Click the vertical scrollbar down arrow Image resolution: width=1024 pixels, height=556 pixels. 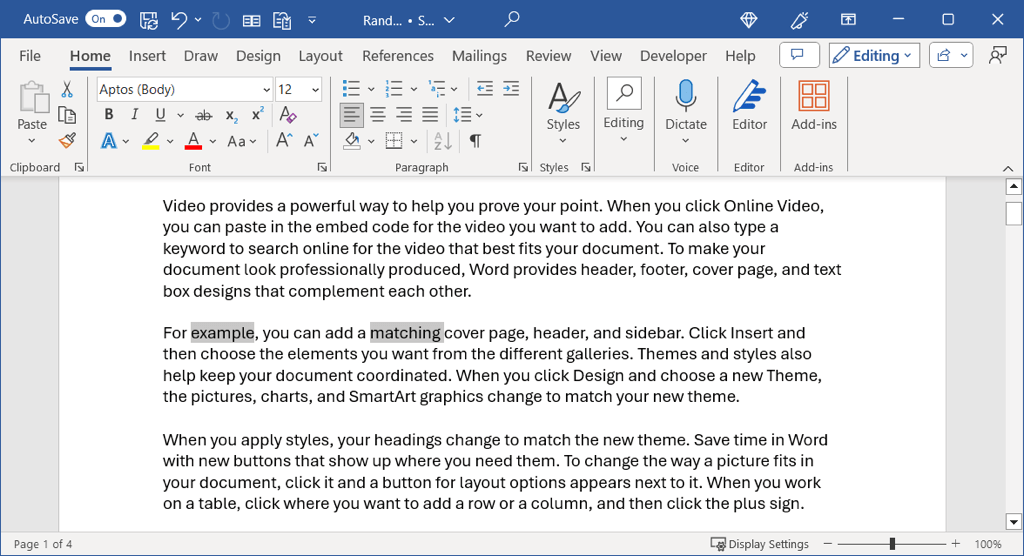(1013, 521)
